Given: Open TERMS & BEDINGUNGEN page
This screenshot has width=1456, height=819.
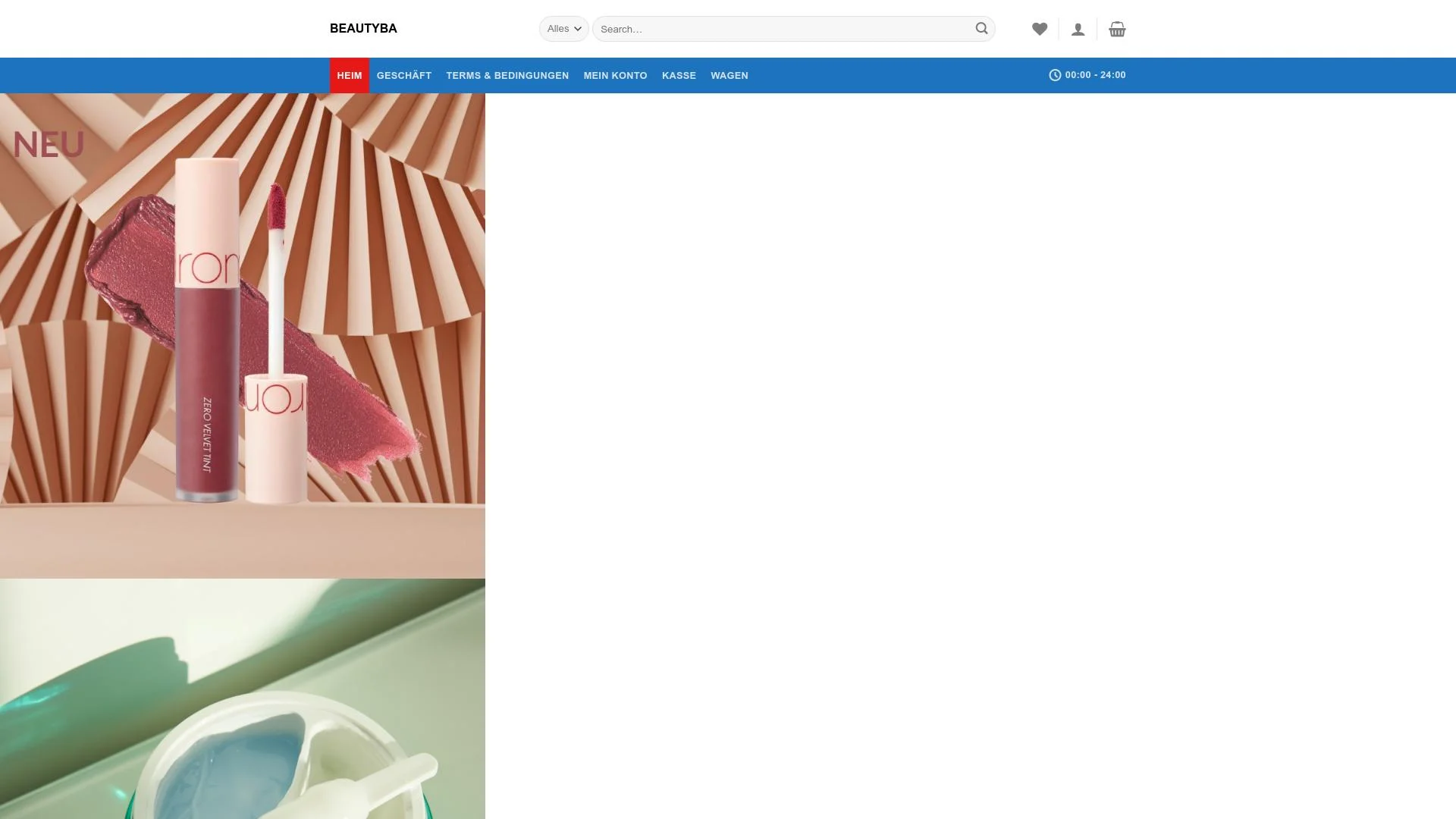Looking at the screenshot, I should pos(507,75).
